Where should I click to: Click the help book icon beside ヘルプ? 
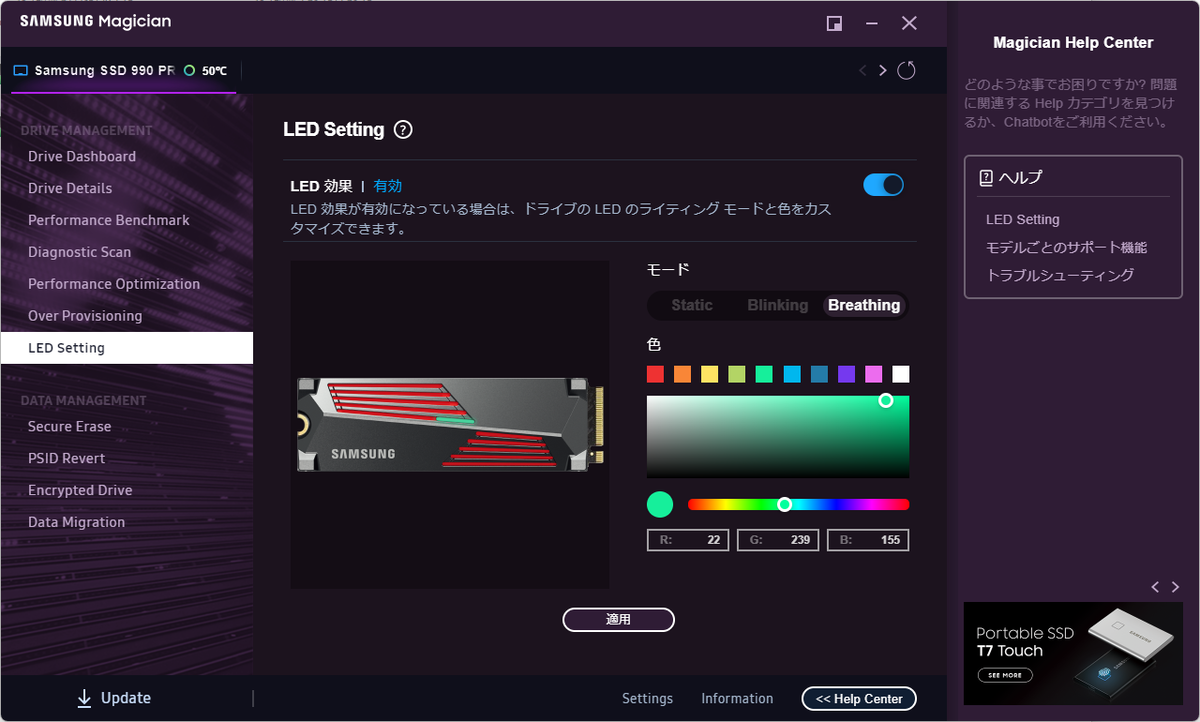tap(987, 178)
